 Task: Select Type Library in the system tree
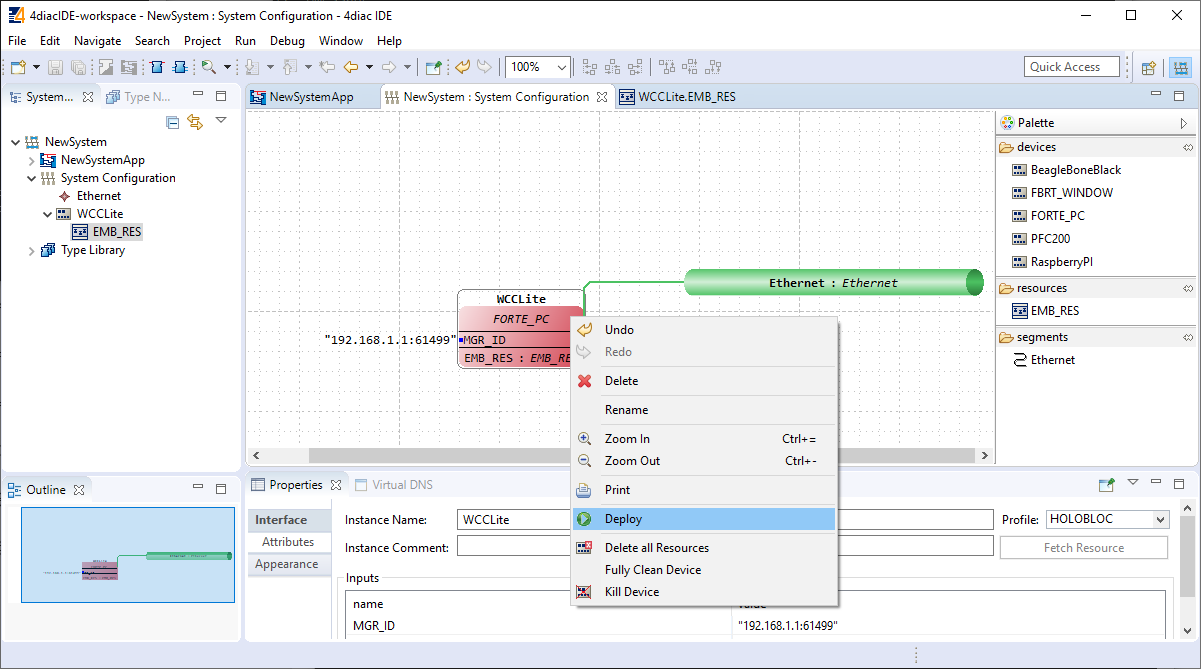pos(93,250)
